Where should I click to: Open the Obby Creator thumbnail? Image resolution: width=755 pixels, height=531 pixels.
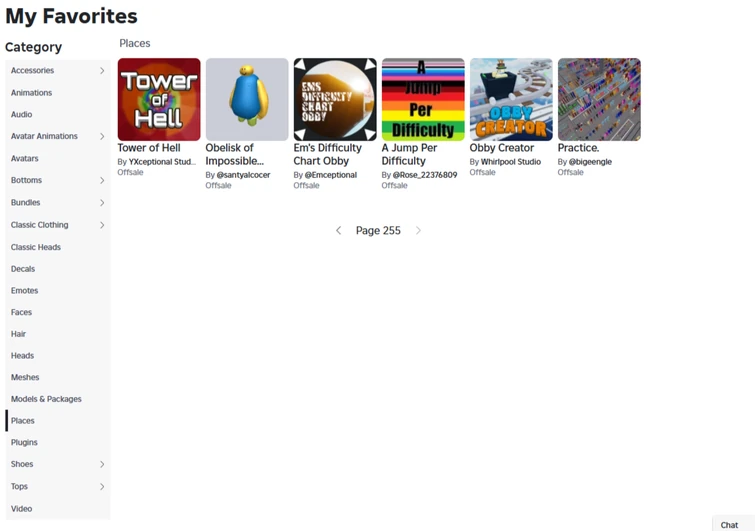tap(511, 99)
